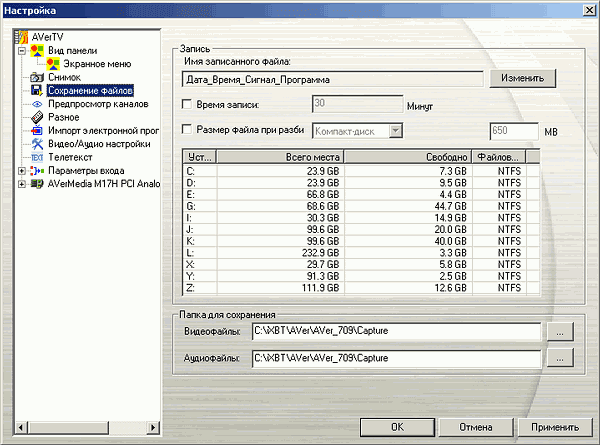Enable the Время записи checkbox
600x445 pixels.
pos(187,104)
